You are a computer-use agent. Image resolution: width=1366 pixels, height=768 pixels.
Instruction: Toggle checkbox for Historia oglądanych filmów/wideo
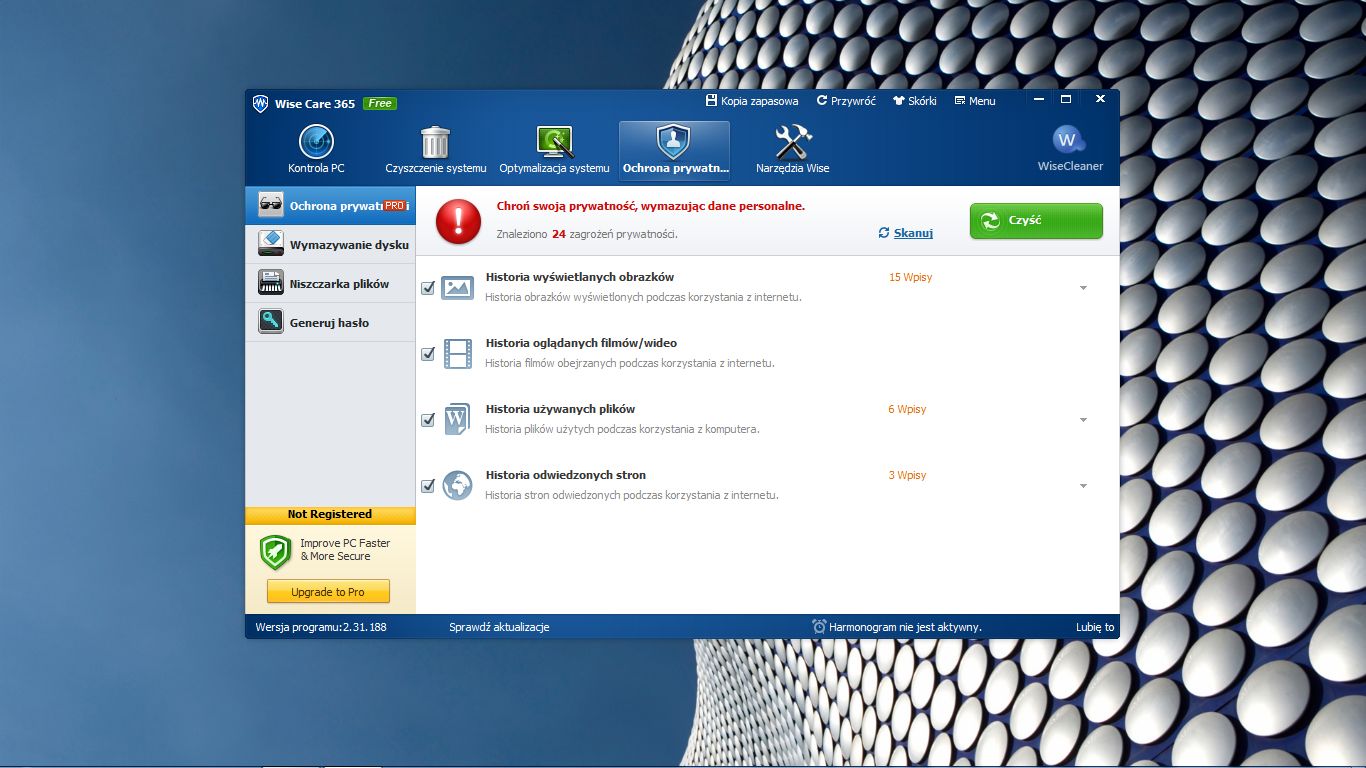point(428,354)
